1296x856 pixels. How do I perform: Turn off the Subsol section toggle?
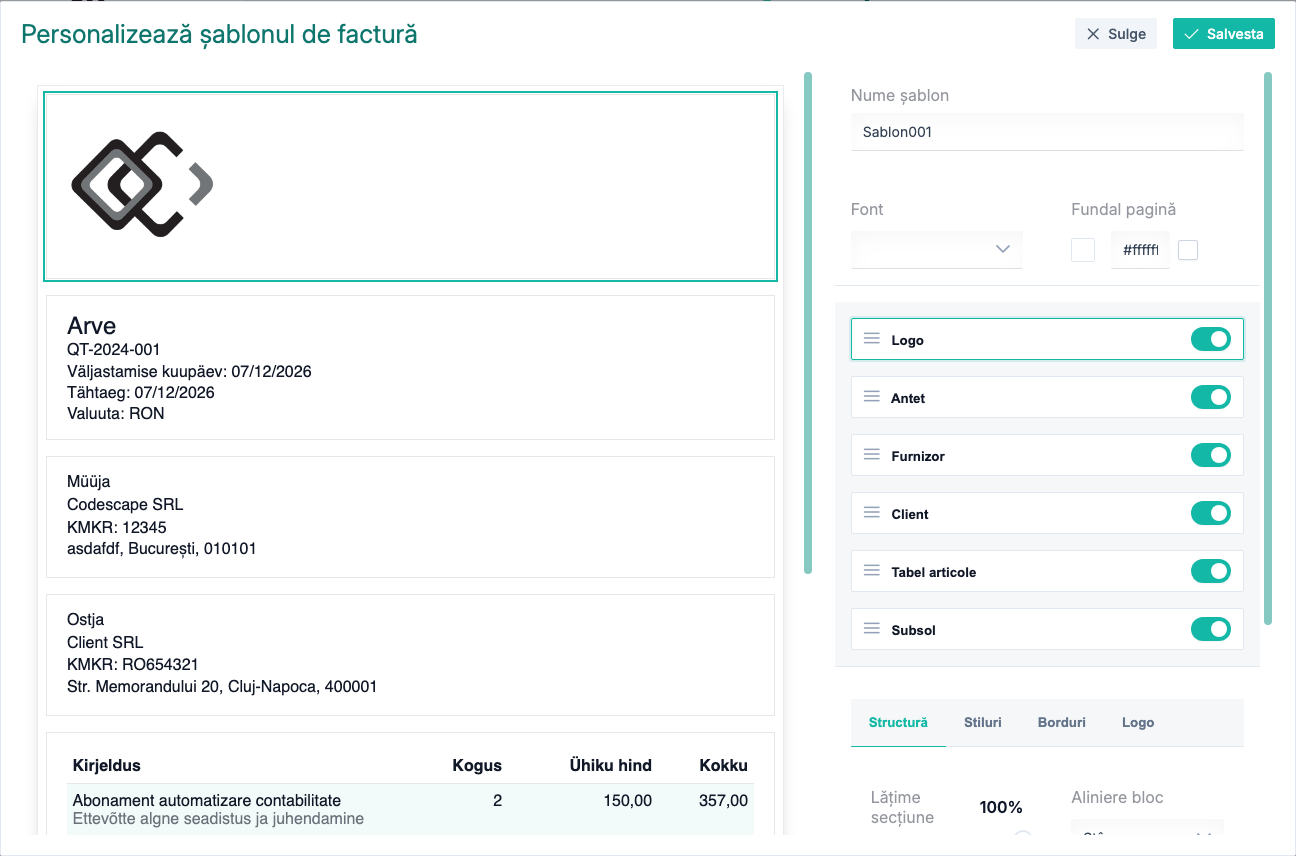click(x=1211, y=629)
